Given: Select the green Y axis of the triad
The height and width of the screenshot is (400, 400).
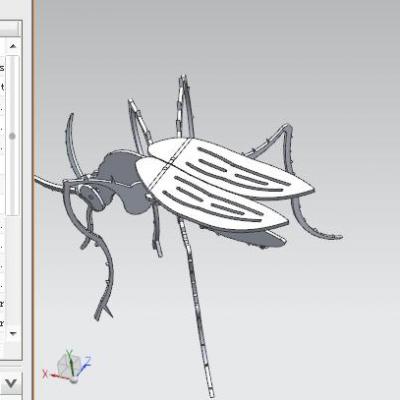Looking at the screenshot, I should (x=71, y=363).
